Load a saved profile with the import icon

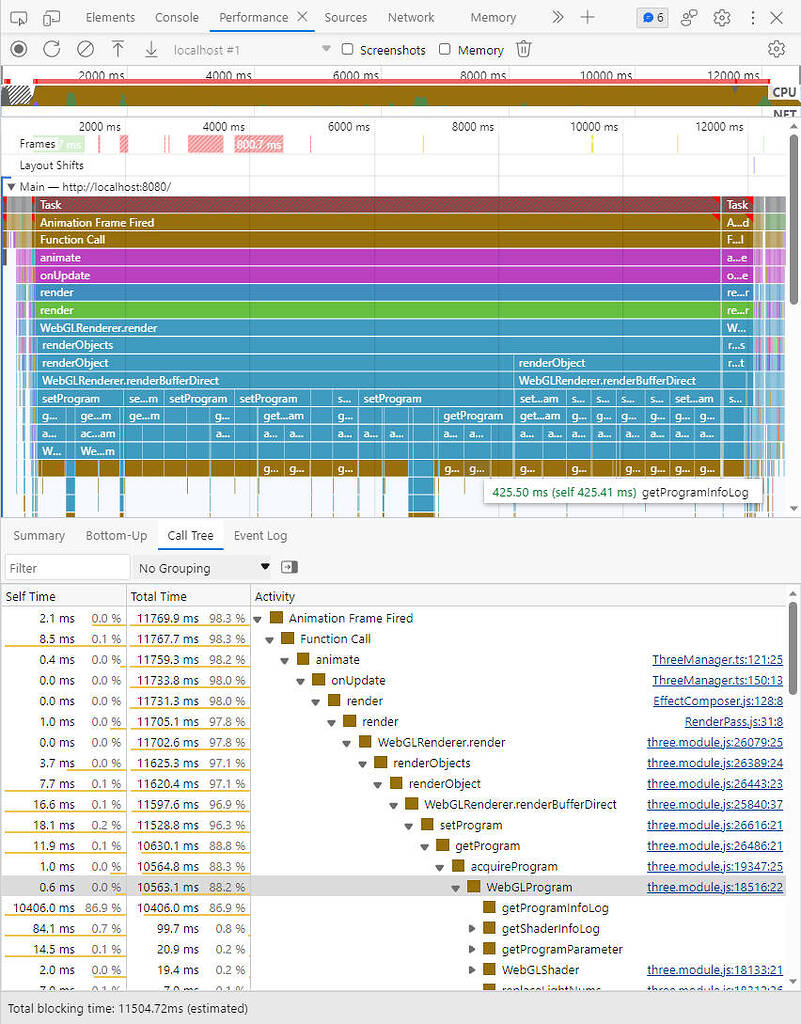(x=117, y=48)
